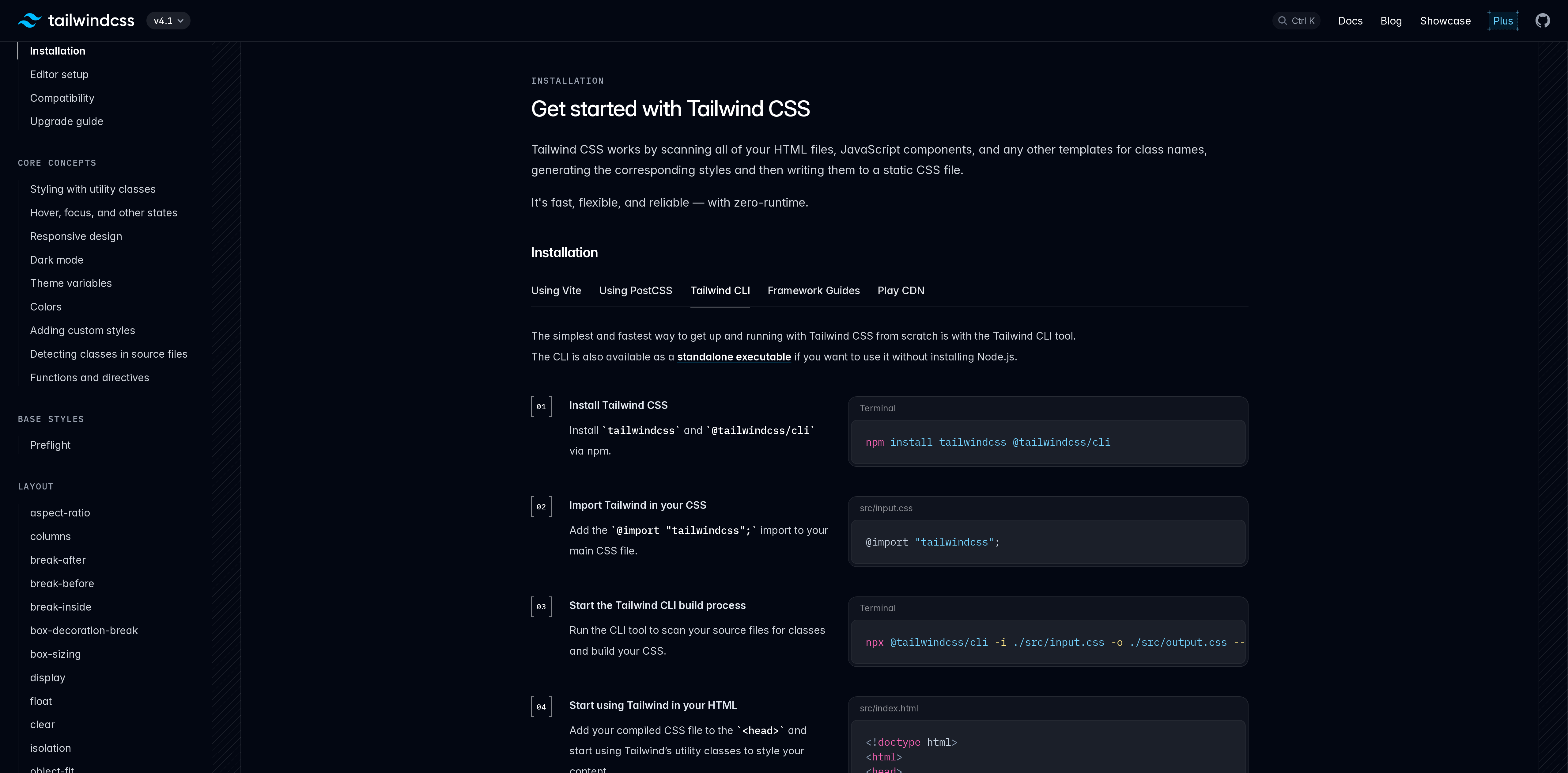The height and width of the screenshot is (773, 1568).
Task: Open the Docs menu item
Action: point(1350,20)
